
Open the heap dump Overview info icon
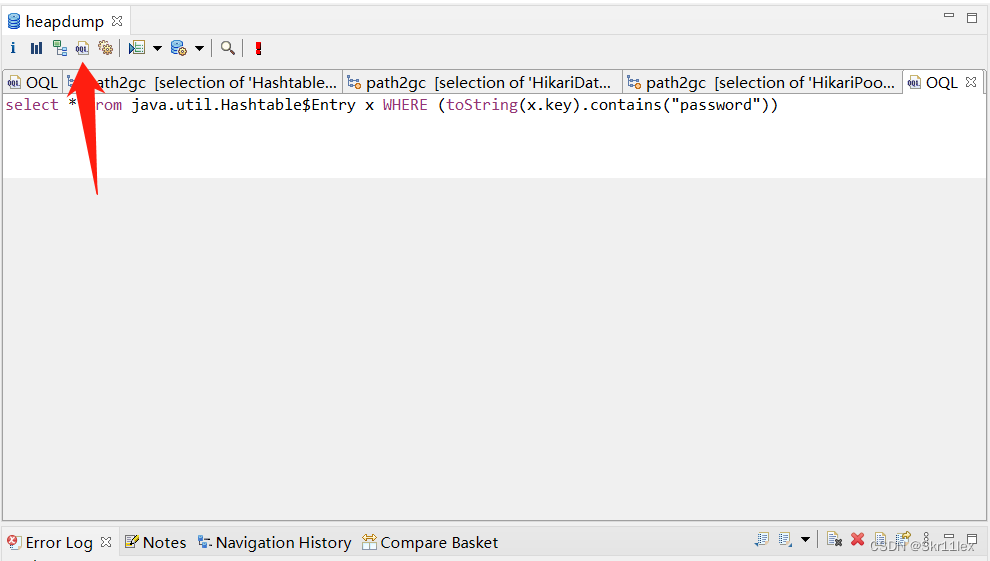tap(13, 48)
